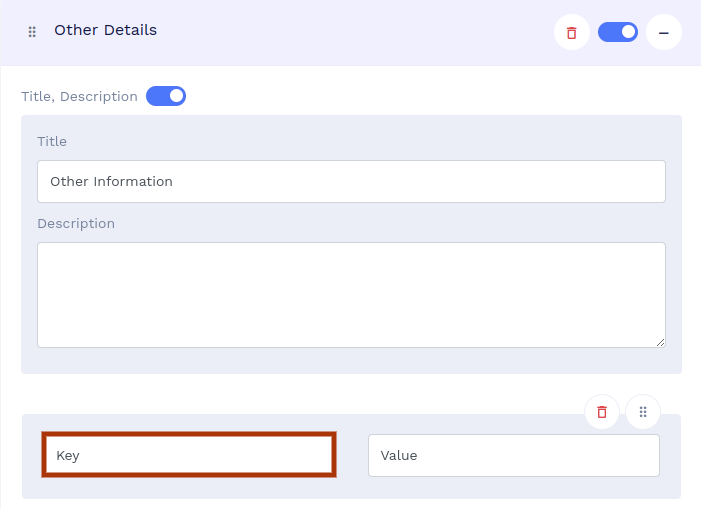Viewport: 701px width, 509px height.
Task: Turn off the Title, Description toggle
Action: tap(166, 96)
